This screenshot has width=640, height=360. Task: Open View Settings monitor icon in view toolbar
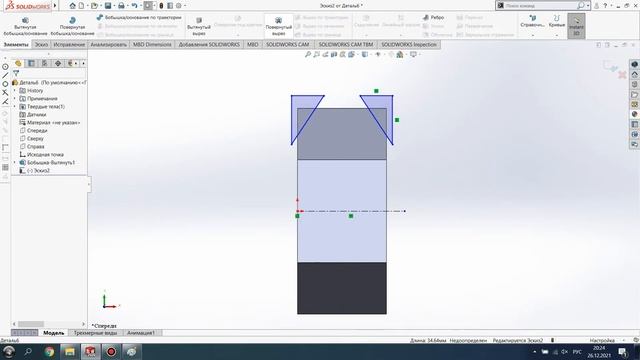[x=413, y=54]
